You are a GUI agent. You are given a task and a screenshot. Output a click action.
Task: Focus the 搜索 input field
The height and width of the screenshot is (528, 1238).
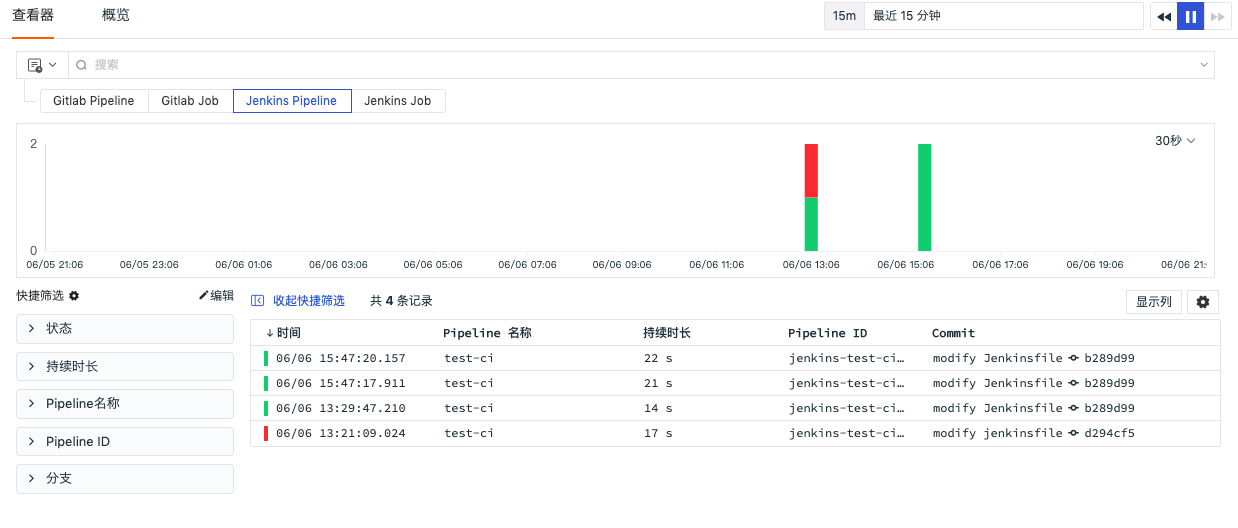(640, 65)
